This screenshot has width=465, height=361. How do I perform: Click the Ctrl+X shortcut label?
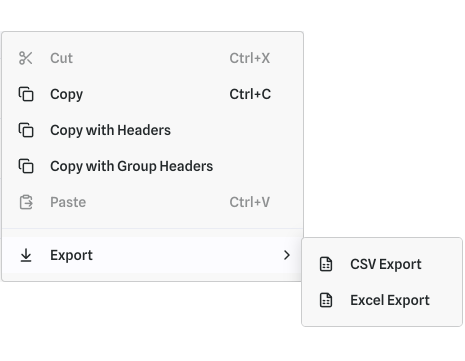click(250, 58)
